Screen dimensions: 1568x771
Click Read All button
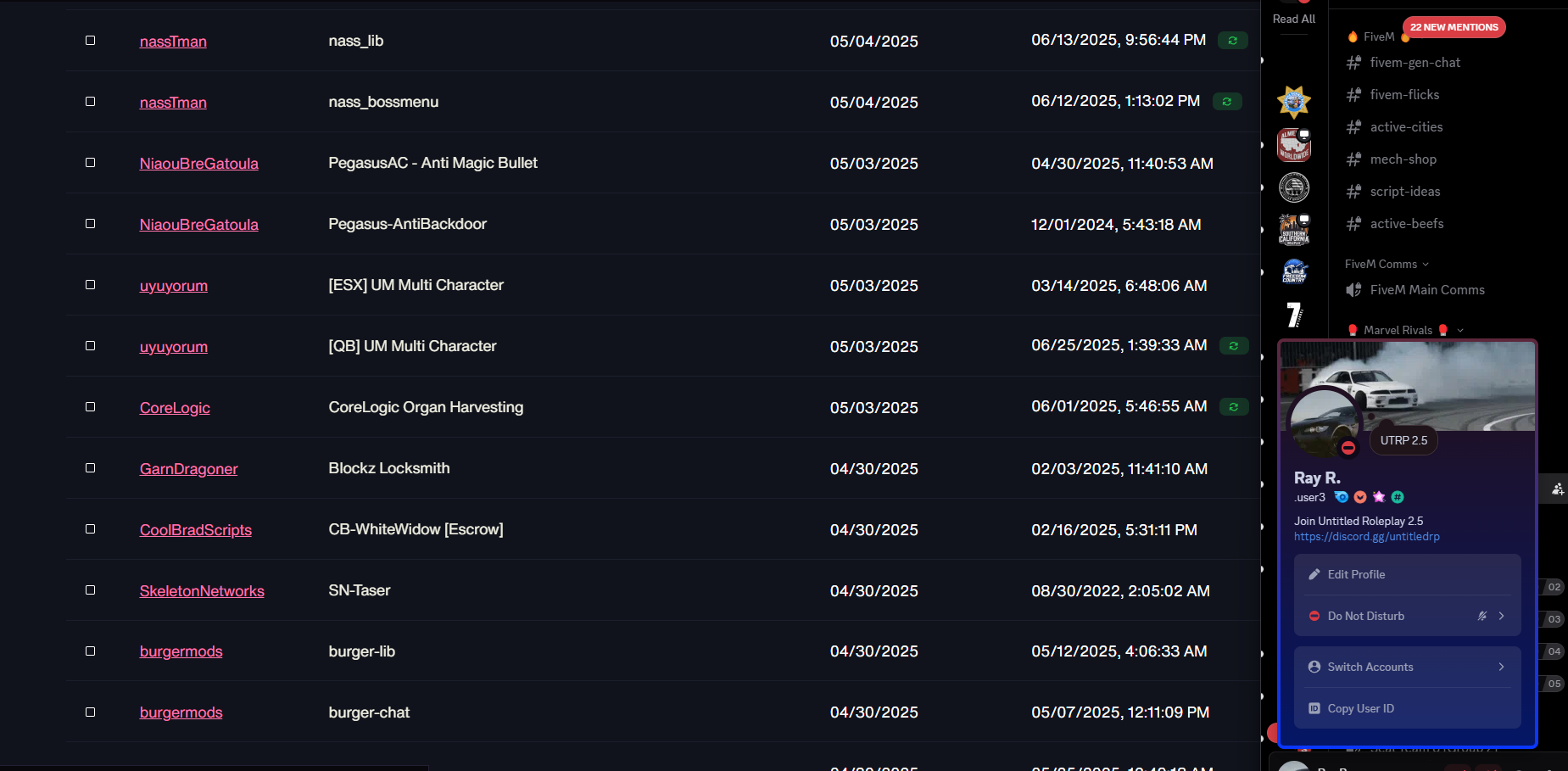(1294, 19)
